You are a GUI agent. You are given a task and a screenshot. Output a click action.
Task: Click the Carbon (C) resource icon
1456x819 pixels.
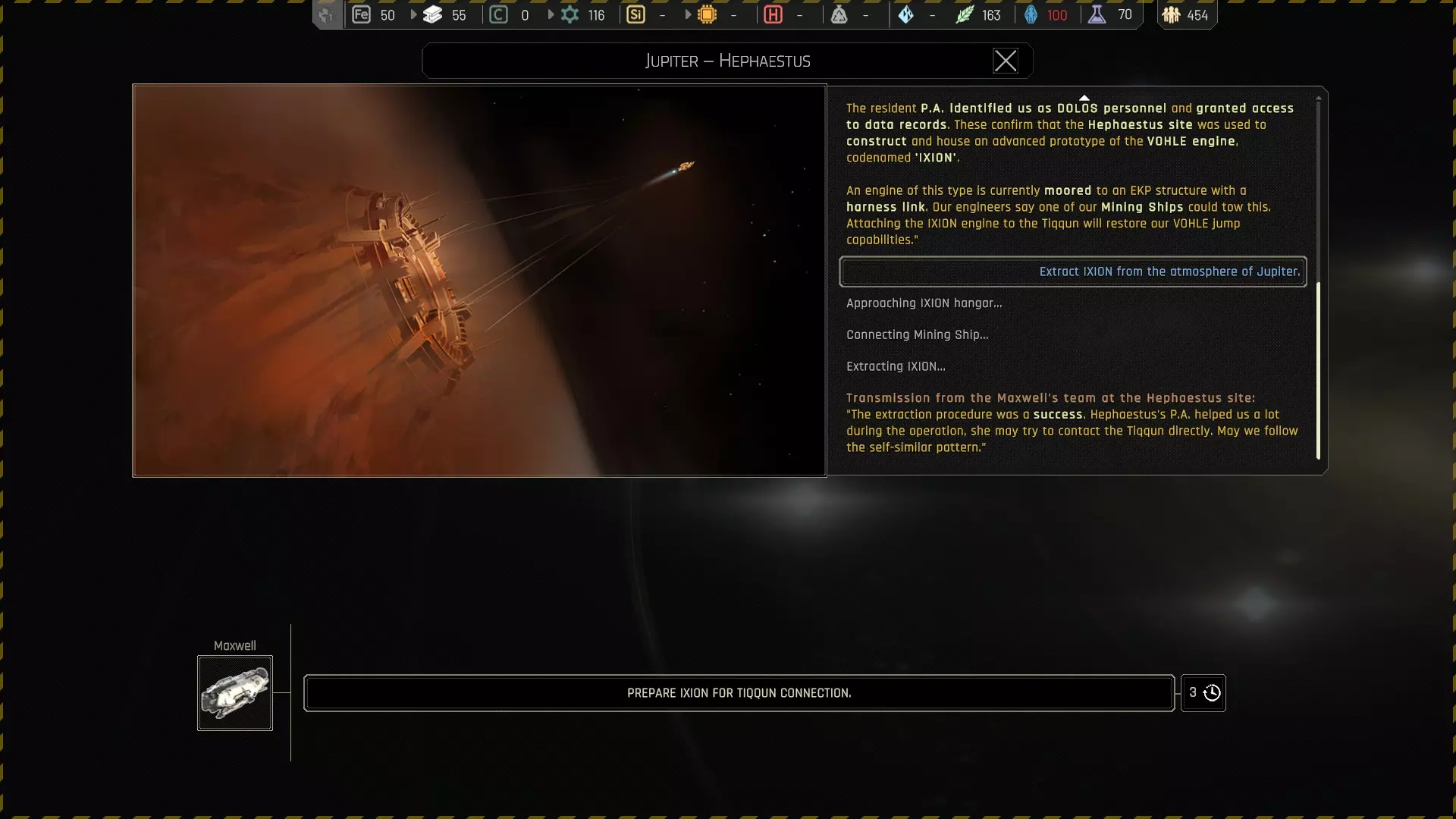(498, 14)
